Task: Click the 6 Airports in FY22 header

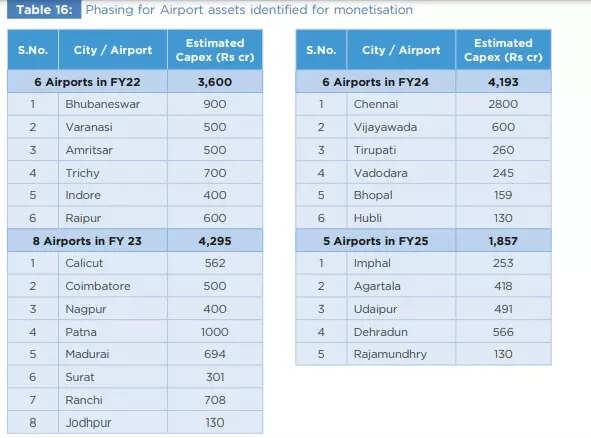Action: (x=87, y=82)
